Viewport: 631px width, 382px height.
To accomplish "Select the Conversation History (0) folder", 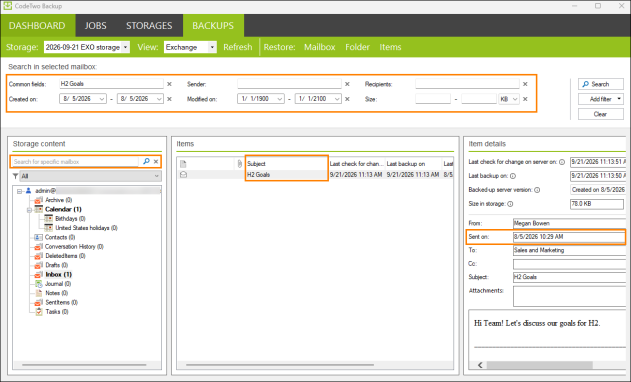I will [74, 246].
